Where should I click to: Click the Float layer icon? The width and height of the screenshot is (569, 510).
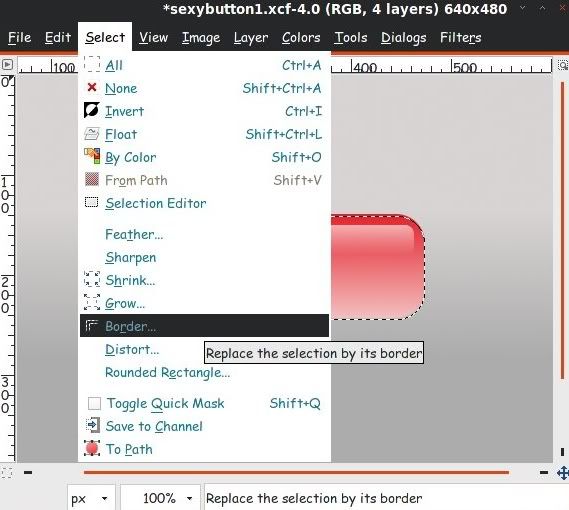click(x=91, y=134)
